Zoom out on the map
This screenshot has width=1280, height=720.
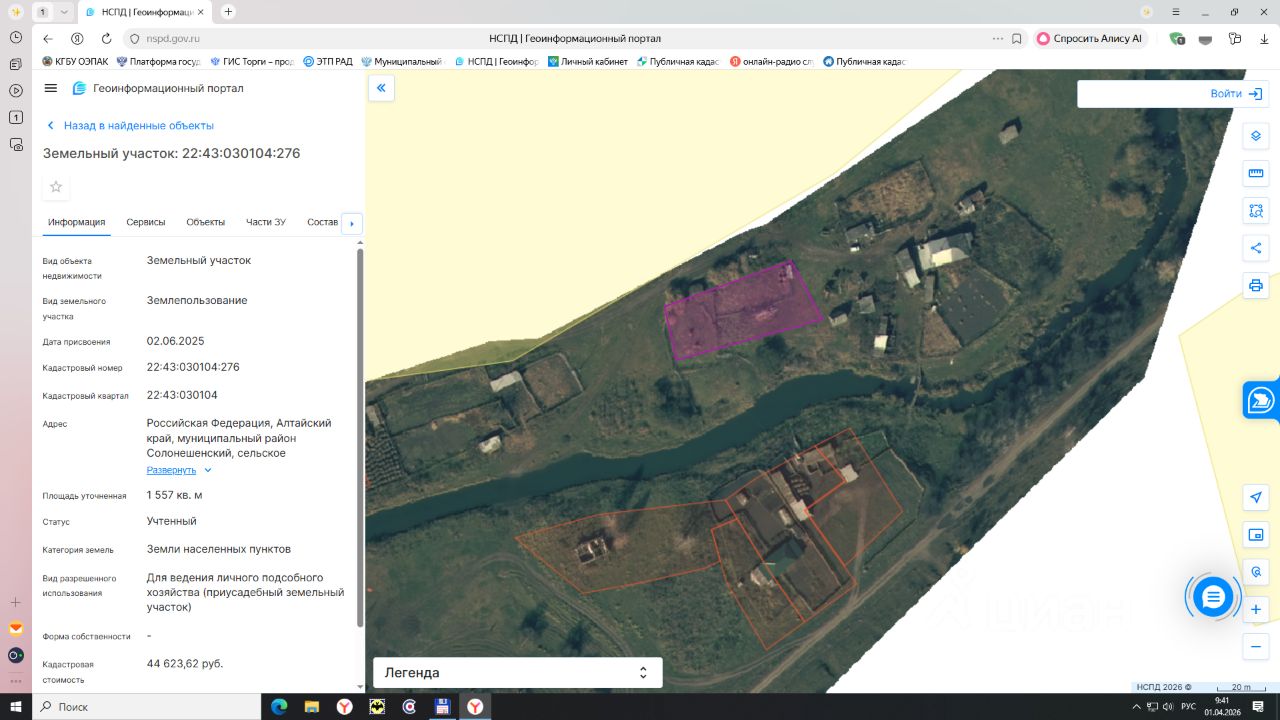click(1256, 647)
